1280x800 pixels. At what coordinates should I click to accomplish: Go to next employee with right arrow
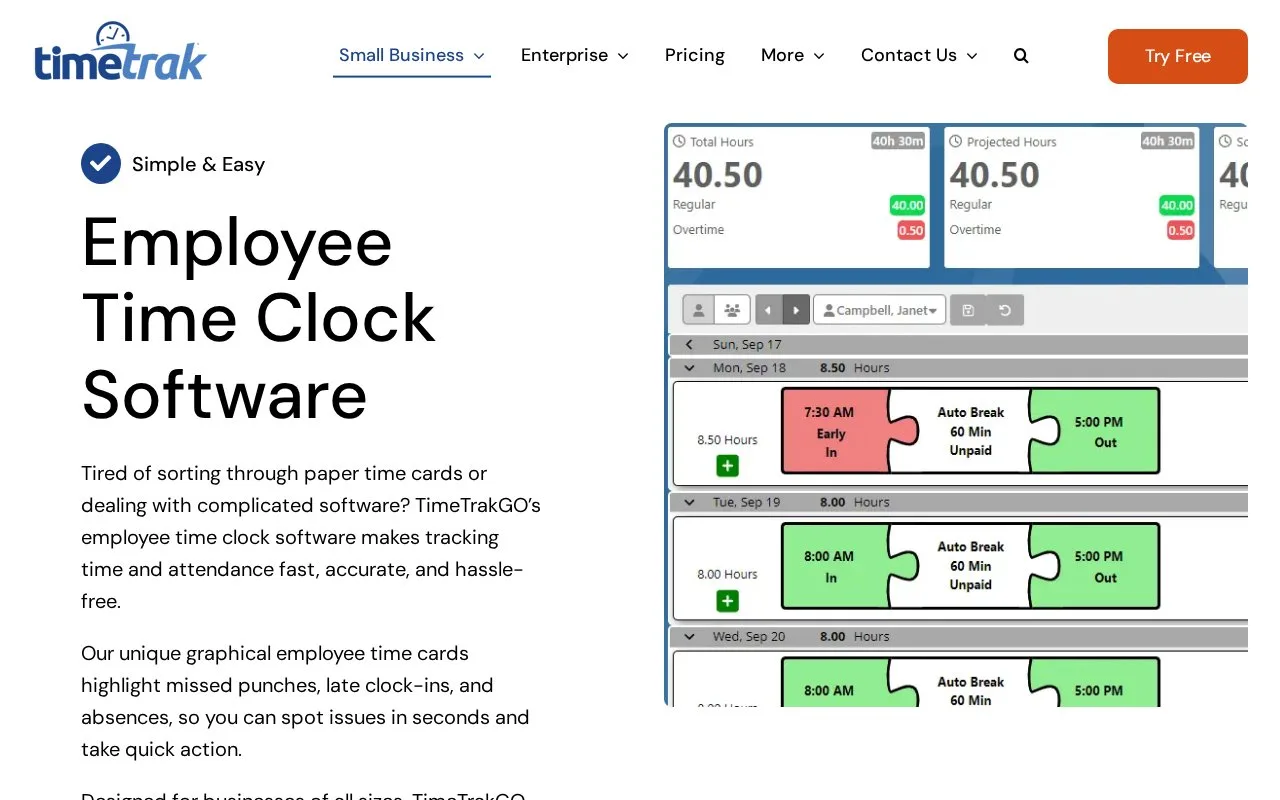coord(796,310)
